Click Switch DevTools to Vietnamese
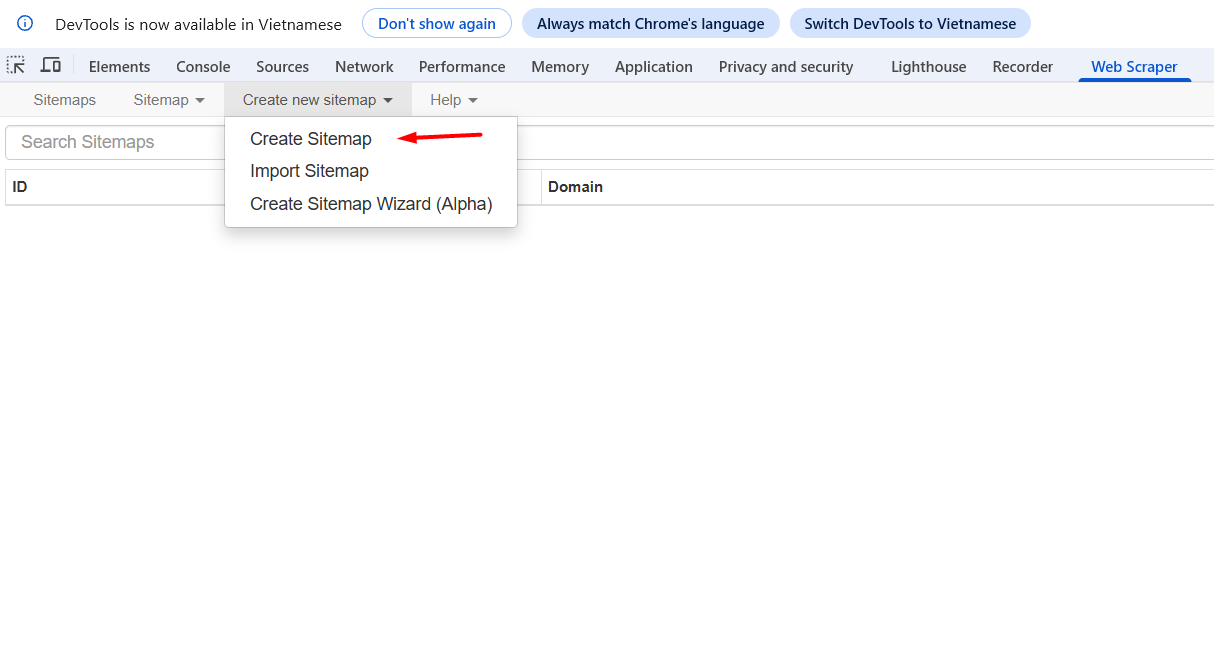The width and height of the screenshot is (1214, 666). click(x=909, y=24)
